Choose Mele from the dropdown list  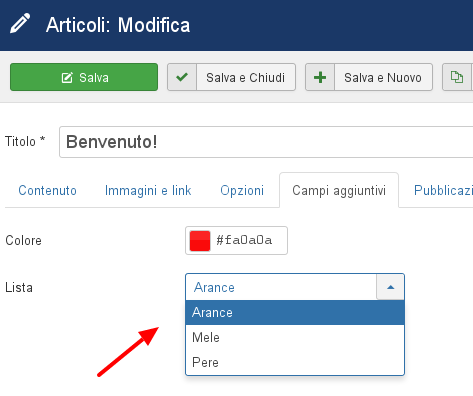click(x=295, y=337)
